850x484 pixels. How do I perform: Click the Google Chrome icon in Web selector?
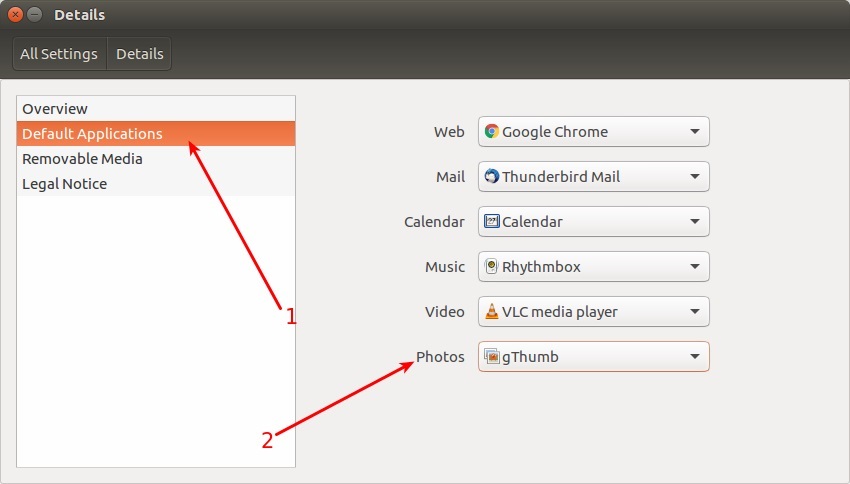point(491,131)
